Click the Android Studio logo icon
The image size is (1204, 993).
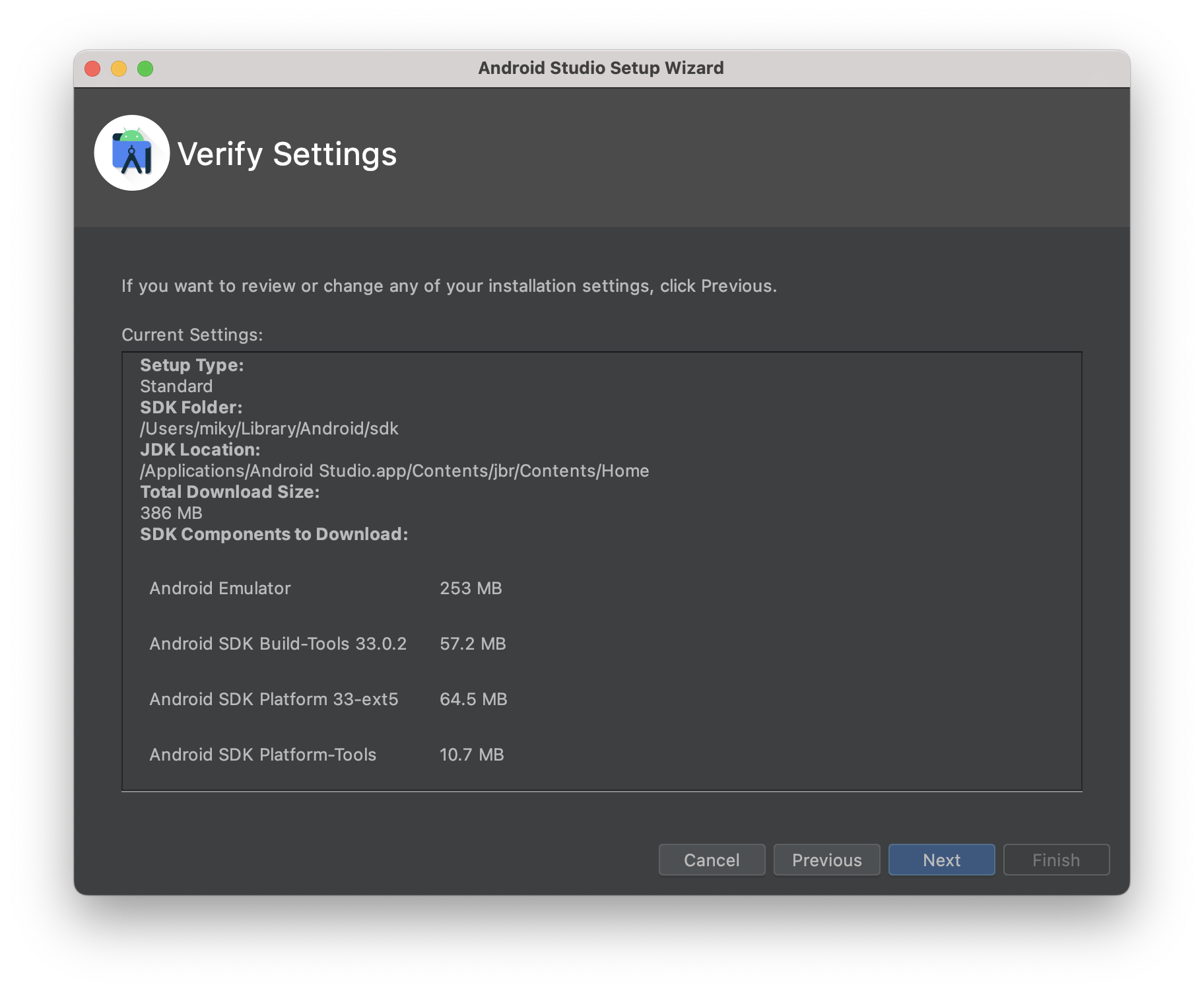coord(132,153)
